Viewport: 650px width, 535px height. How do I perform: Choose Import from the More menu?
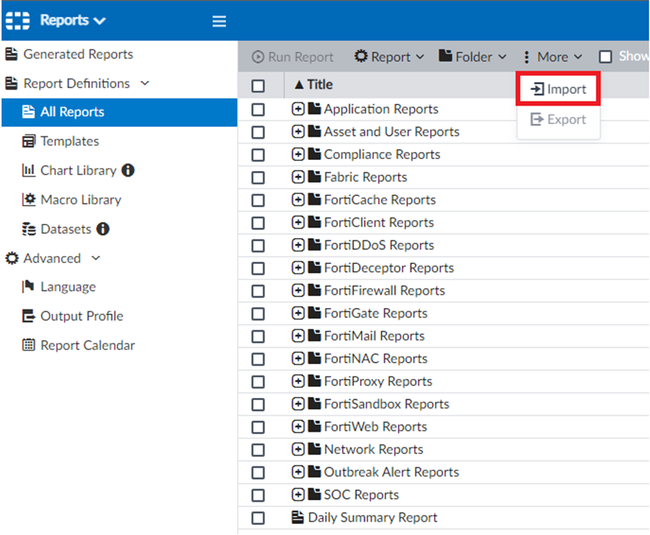coord(558,89)
